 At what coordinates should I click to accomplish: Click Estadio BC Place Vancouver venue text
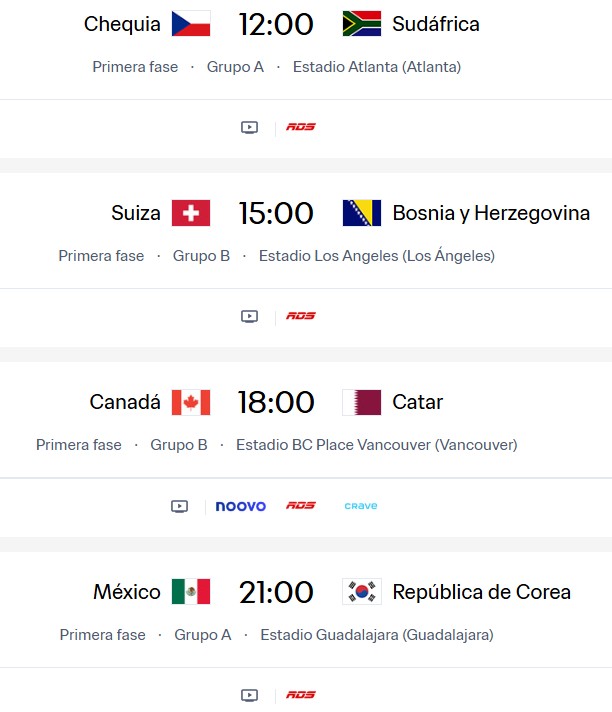tap(376, 445)
